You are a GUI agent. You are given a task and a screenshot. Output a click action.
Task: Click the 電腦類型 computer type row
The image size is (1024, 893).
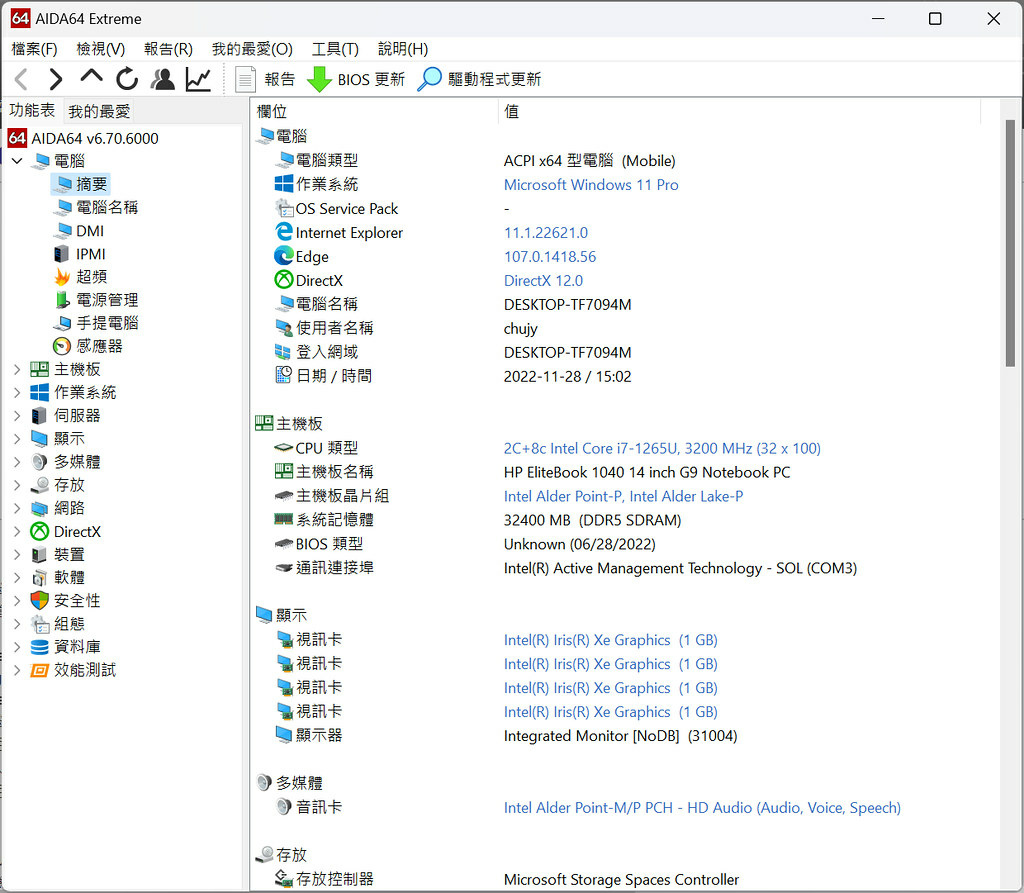click(317, 161)
